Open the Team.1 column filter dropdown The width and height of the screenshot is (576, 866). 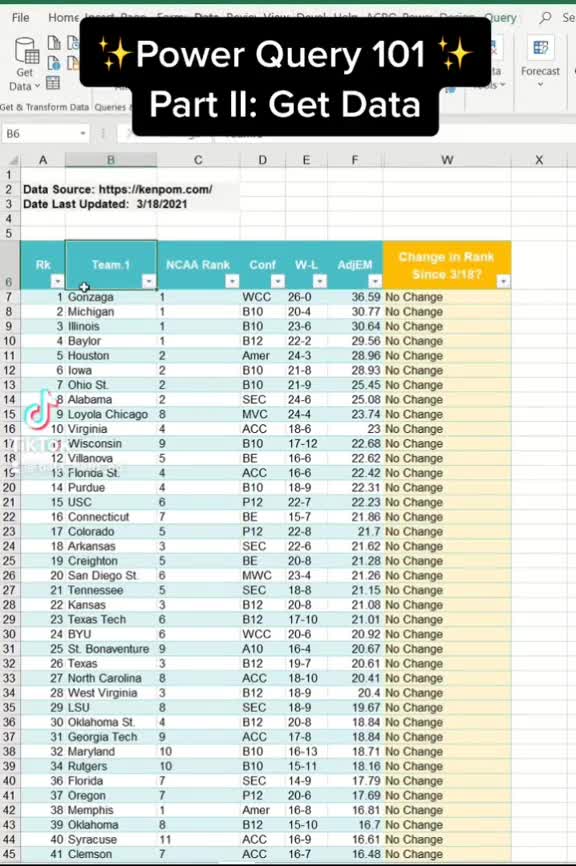click(x=149, y=282)
